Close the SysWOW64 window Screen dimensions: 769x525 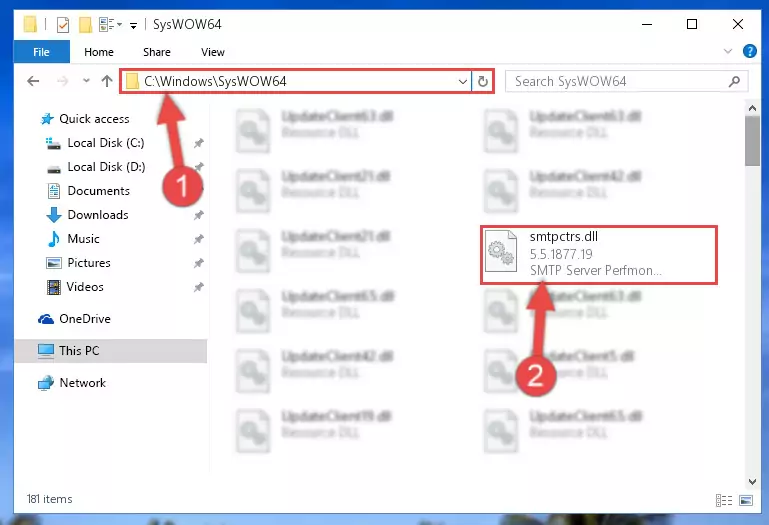click(x=738, y=24)
